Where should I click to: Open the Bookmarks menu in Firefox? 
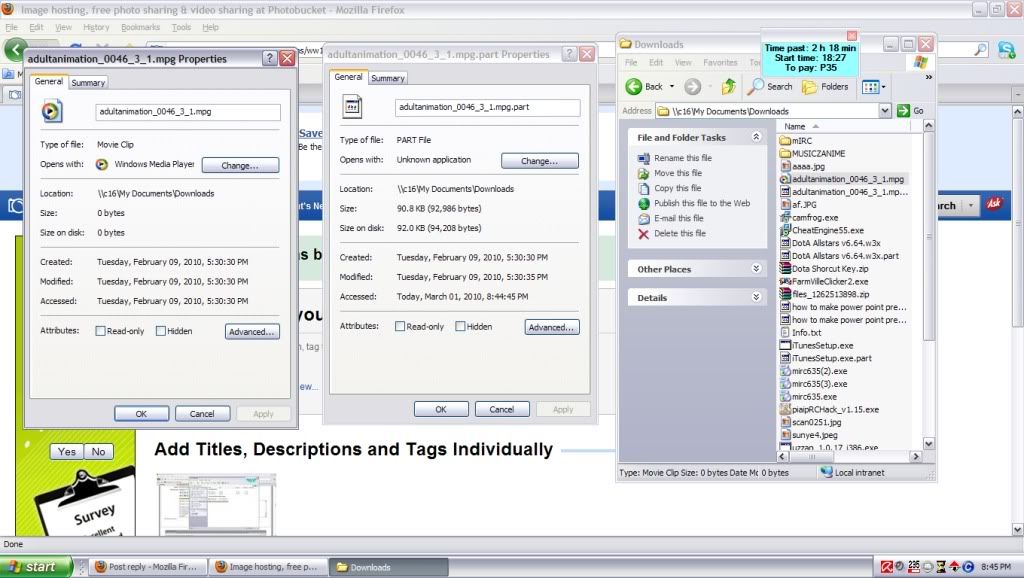click(x=140, y=27)
